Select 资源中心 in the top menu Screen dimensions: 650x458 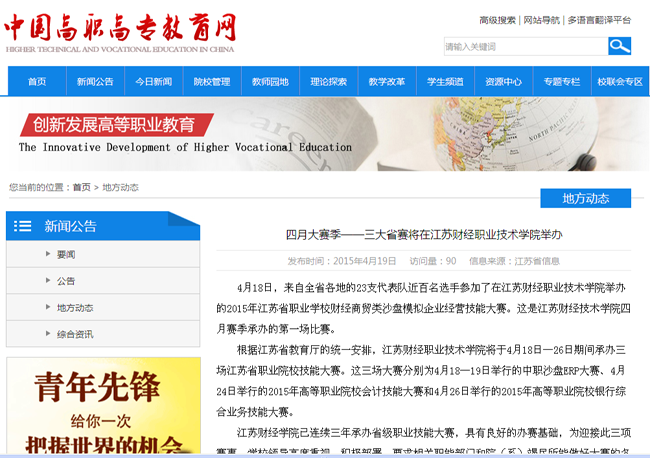click(503, 82)
